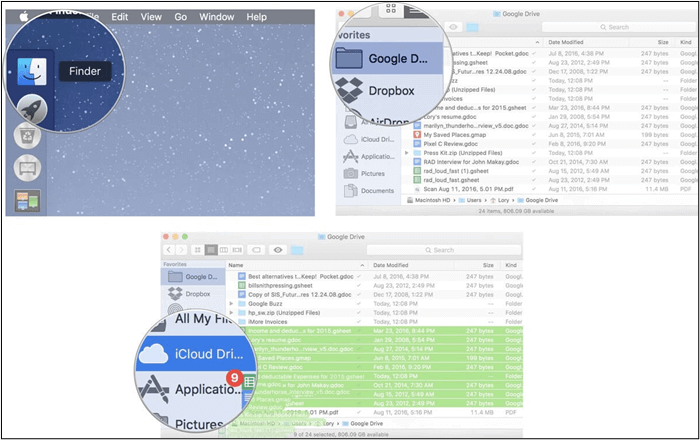Switch to column view in the toolbar

(223, 249)
